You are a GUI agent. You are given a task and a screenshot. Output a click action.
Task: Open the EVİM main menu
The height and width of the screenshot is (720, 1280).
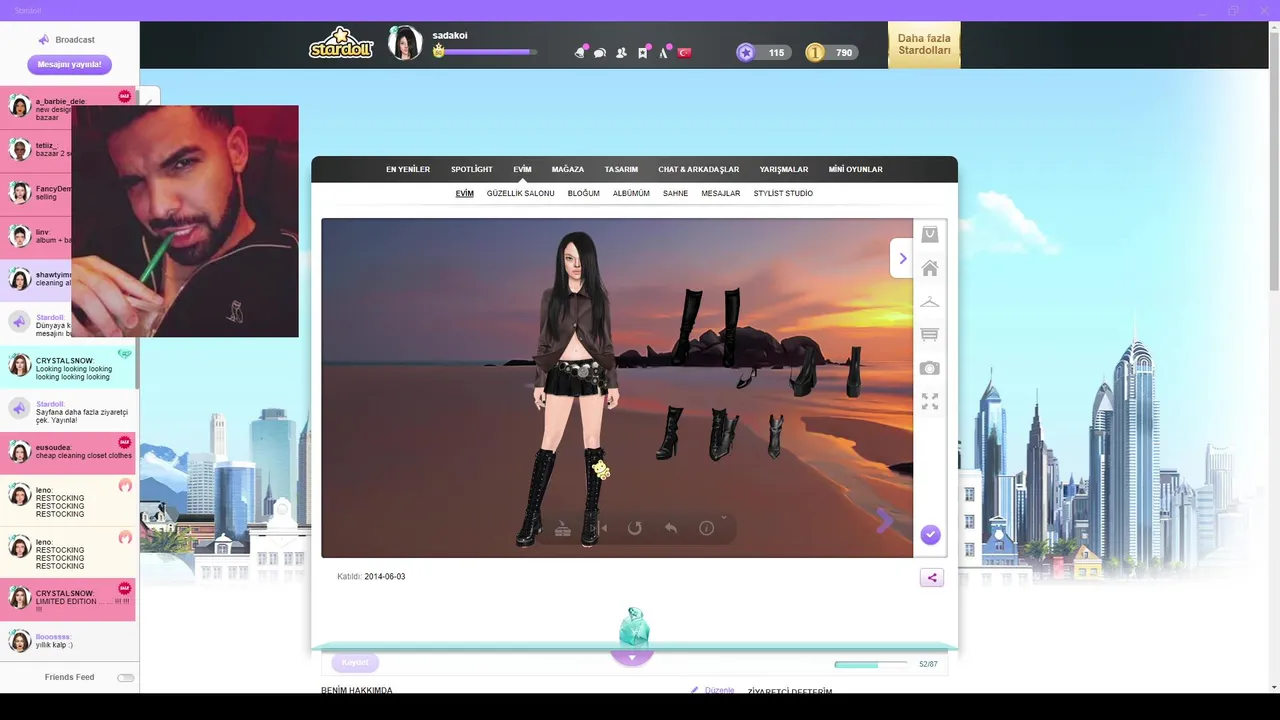pyautogui.click(x=522, y=169)
